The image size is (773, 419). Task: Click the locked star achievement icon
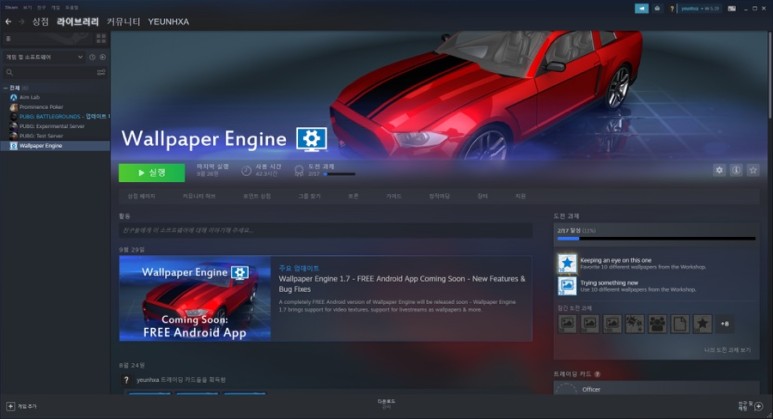[703, 324]
